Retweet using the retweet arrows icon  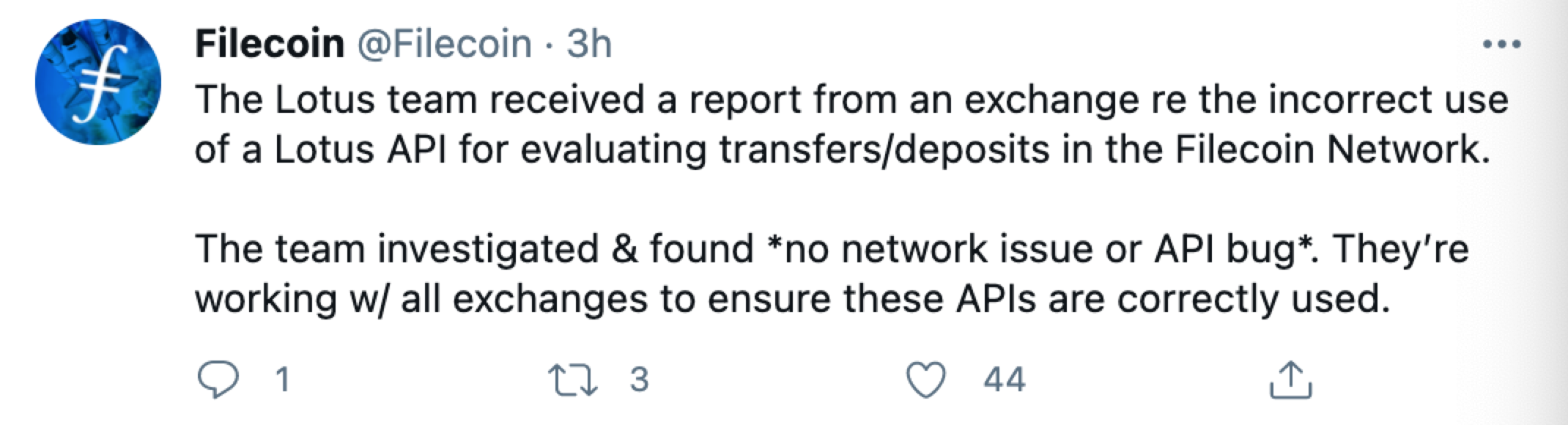(573, 380)
